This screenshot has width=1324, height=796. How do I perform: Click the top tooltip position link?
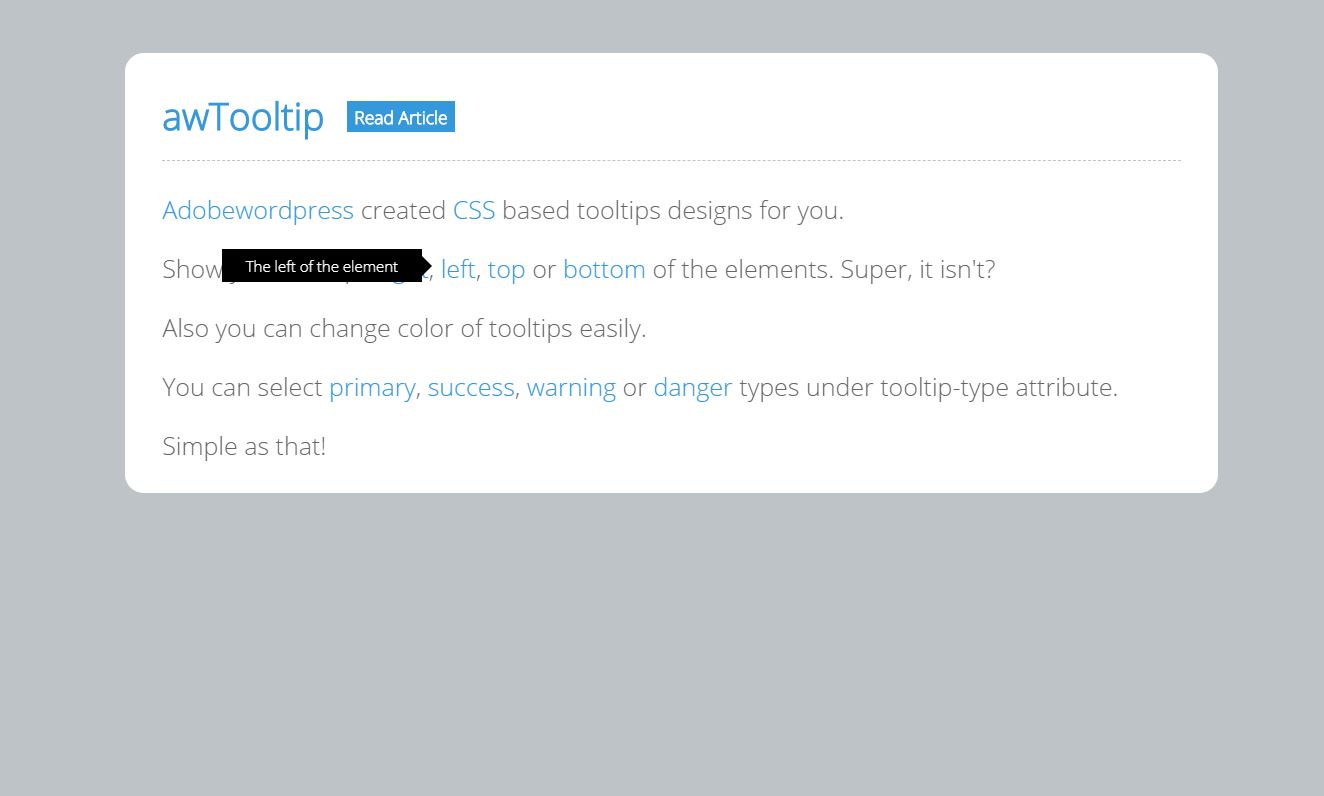(x=506, y=269)
